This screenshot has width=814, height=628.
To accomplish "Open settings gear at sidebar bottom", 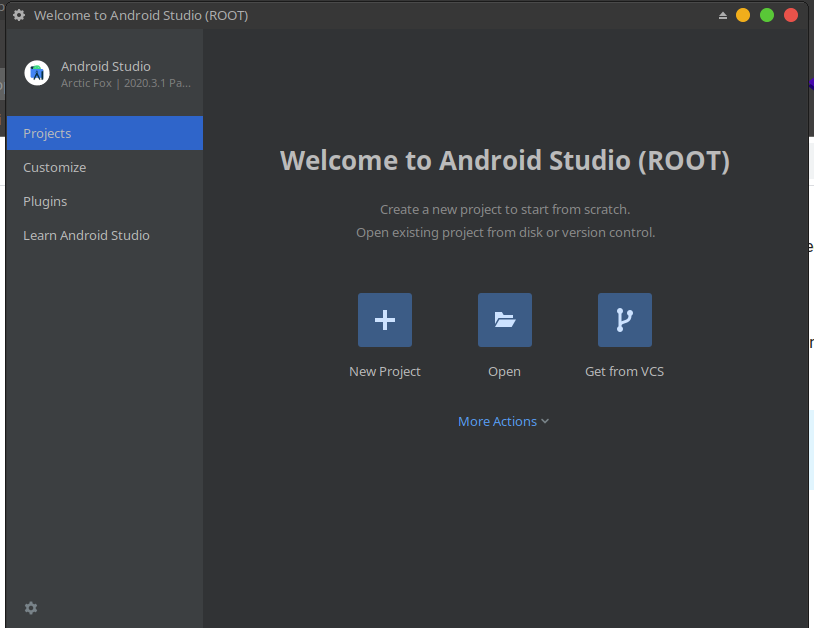I will coord(31,608).
